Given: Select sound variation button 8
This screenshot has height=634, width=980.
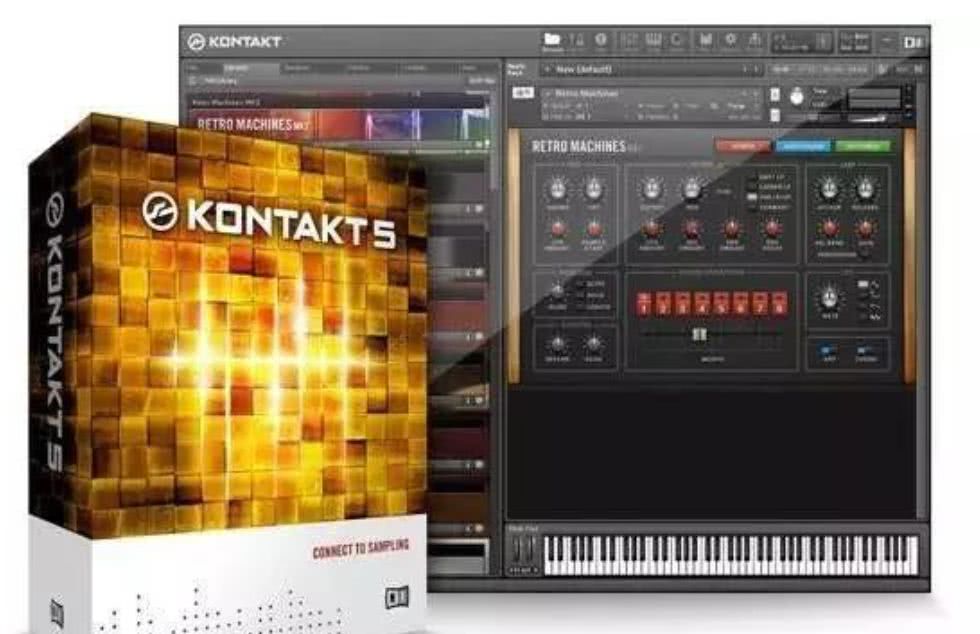Looking at the screenshot, I should click(x=779, y=303).
